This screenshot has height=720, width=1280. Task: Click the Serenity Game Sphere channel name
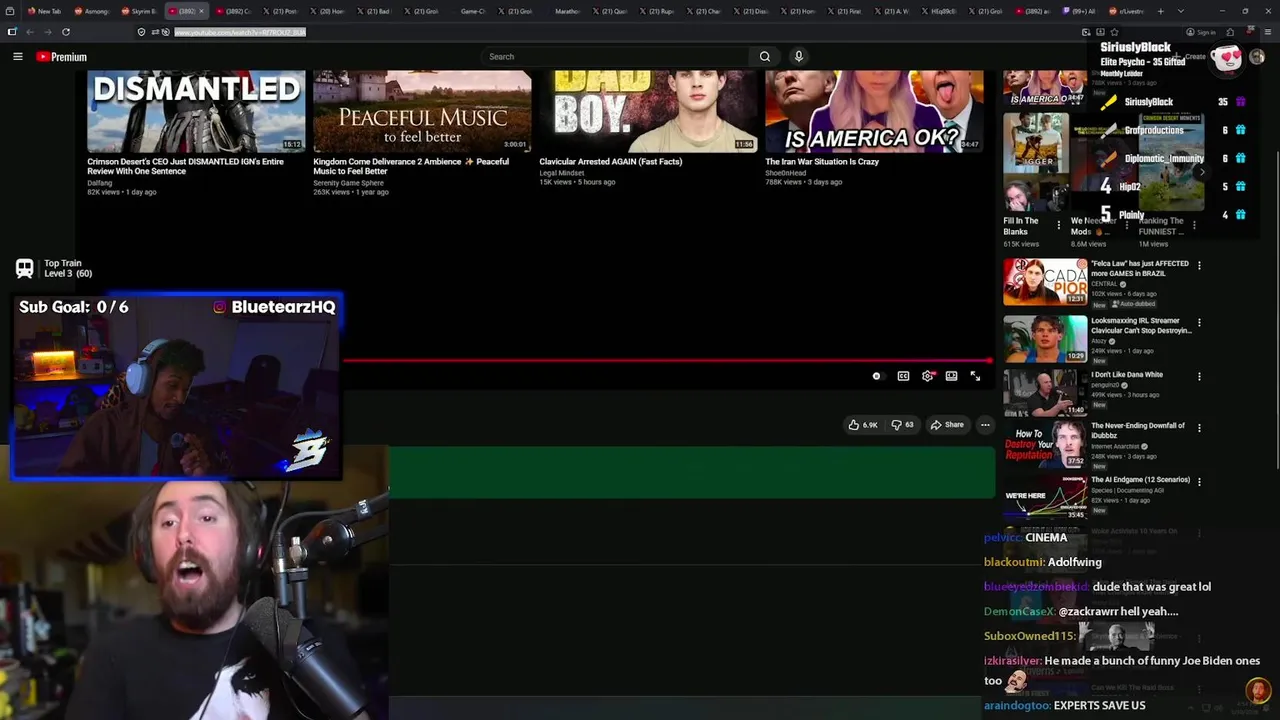pyautogui.click(x=348, y=182)
